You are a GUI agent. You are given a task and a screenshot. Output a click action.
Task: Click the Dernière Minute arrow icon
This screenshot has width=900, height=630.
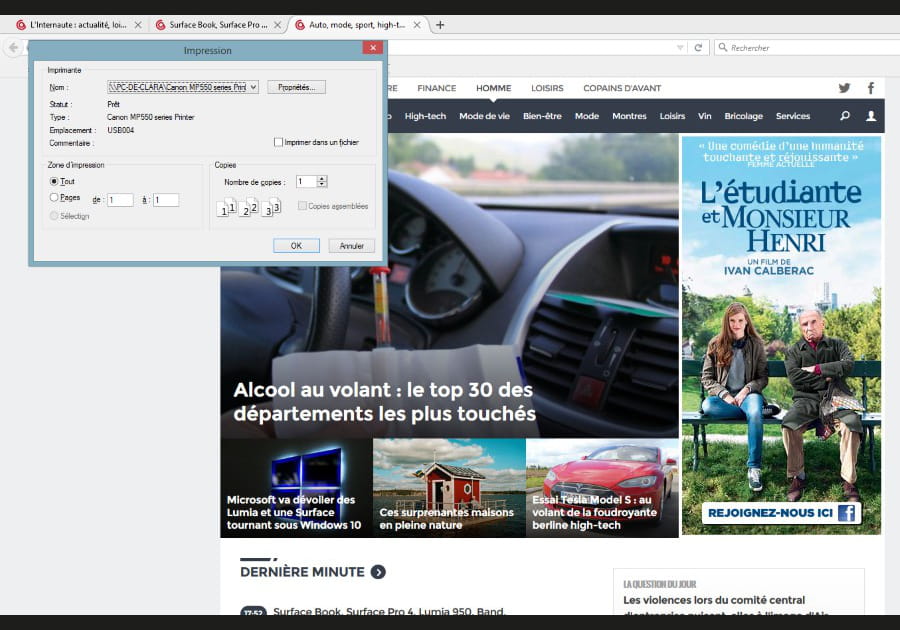click(378, 572)
